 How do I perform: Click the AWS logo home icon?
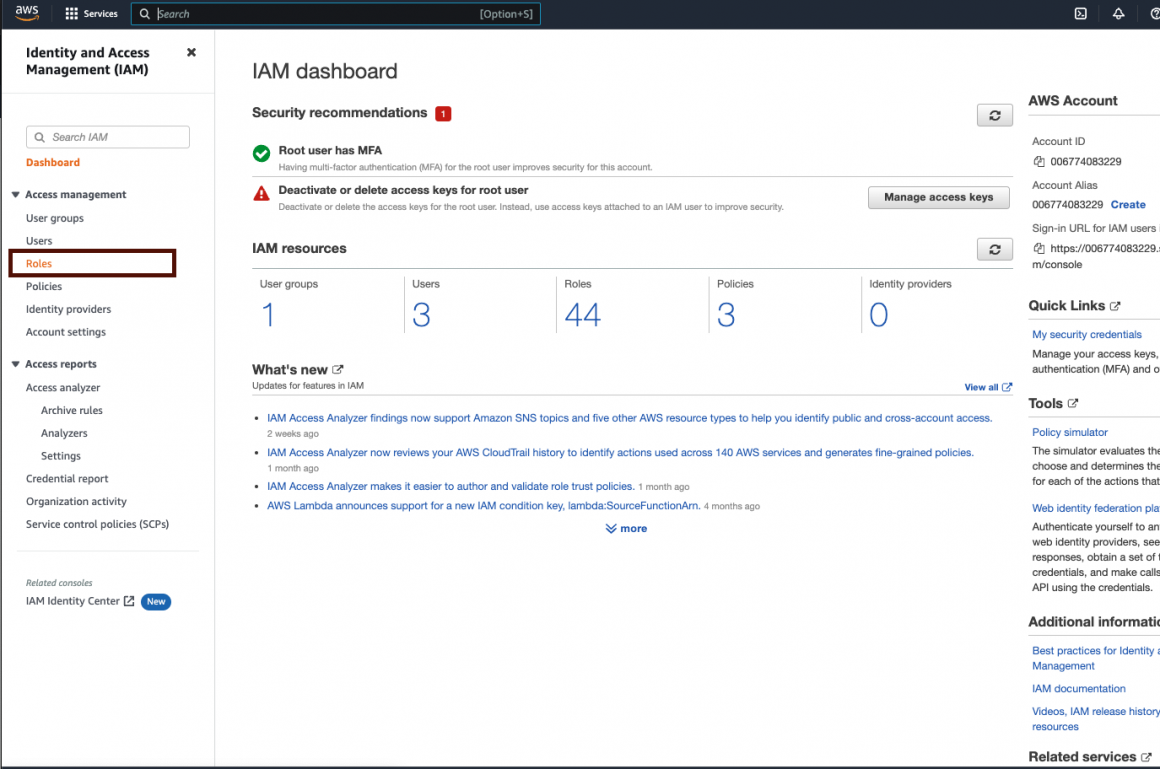27,13
